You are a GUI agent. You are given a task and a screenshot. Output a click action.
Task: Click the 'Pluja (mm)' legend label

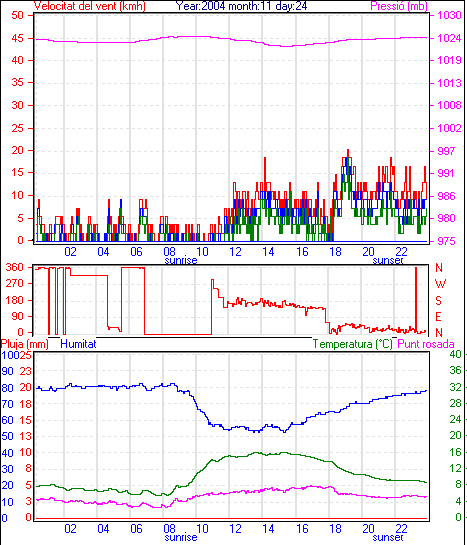pos(25,344)
